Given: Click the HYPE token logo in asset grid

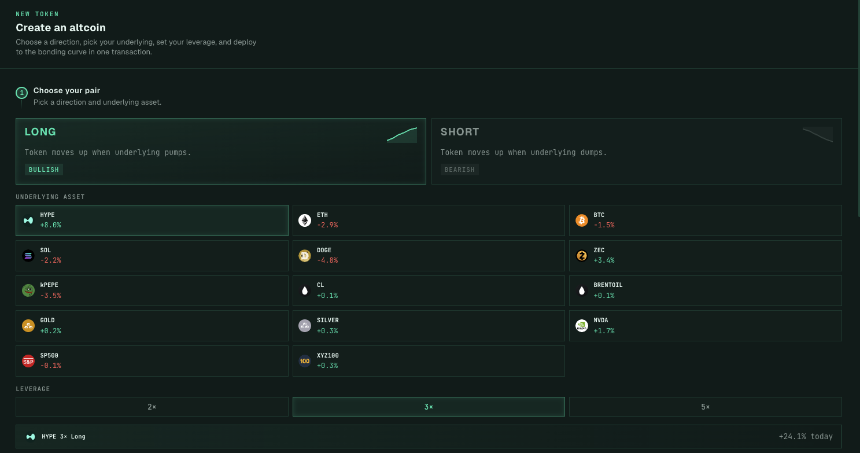Looking at the screenshot, I should (x=29, y=220).
